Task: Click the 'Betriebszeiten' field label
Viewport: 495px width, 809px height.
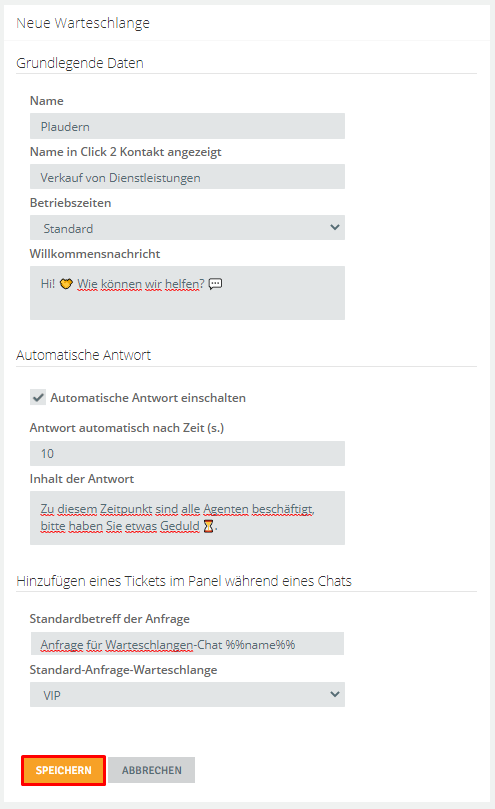Action: 70,203
